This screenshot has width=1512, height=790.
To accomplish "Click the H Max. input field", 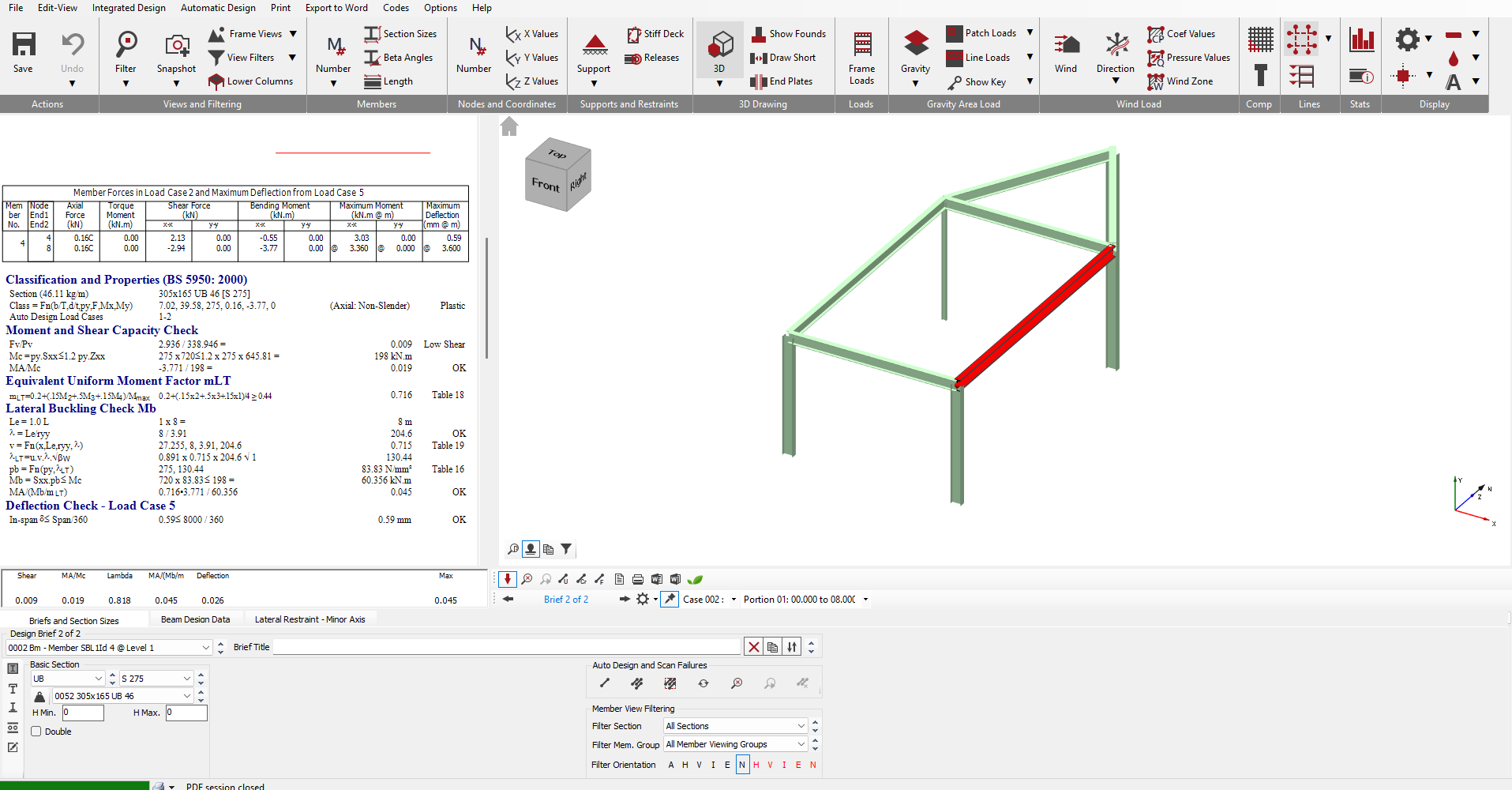I will pyautogui.click(x=186, y=713).
